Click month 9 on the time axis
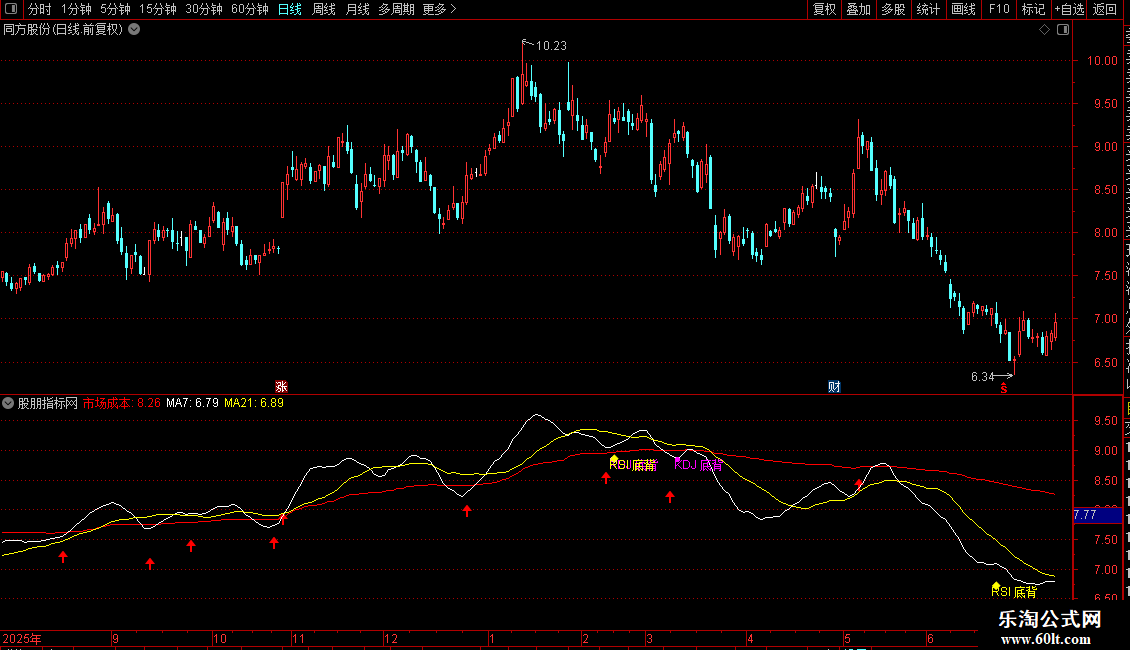The width and height of the screenshot is (1130, 650). tap(115, 638)
